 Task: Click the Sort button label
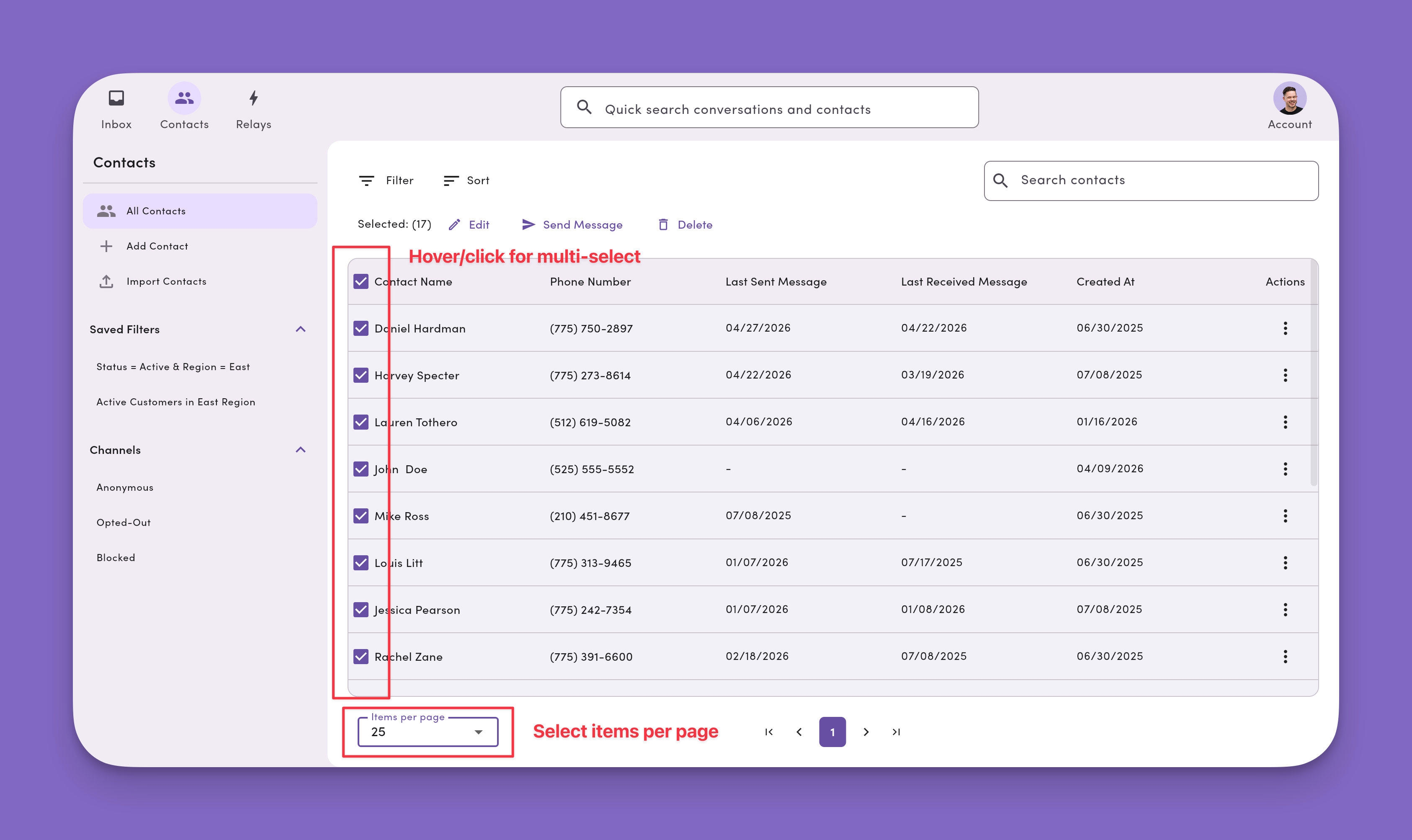coord(478,180)
